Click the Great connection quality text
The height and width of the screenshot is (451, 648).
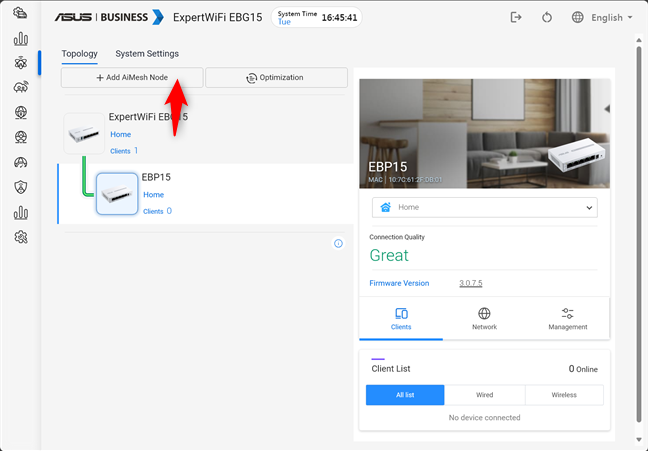(x=389, y=255)
